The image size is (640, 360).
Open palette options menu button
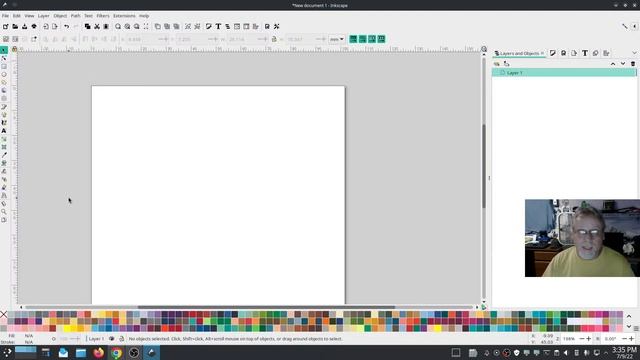(636, 329)
